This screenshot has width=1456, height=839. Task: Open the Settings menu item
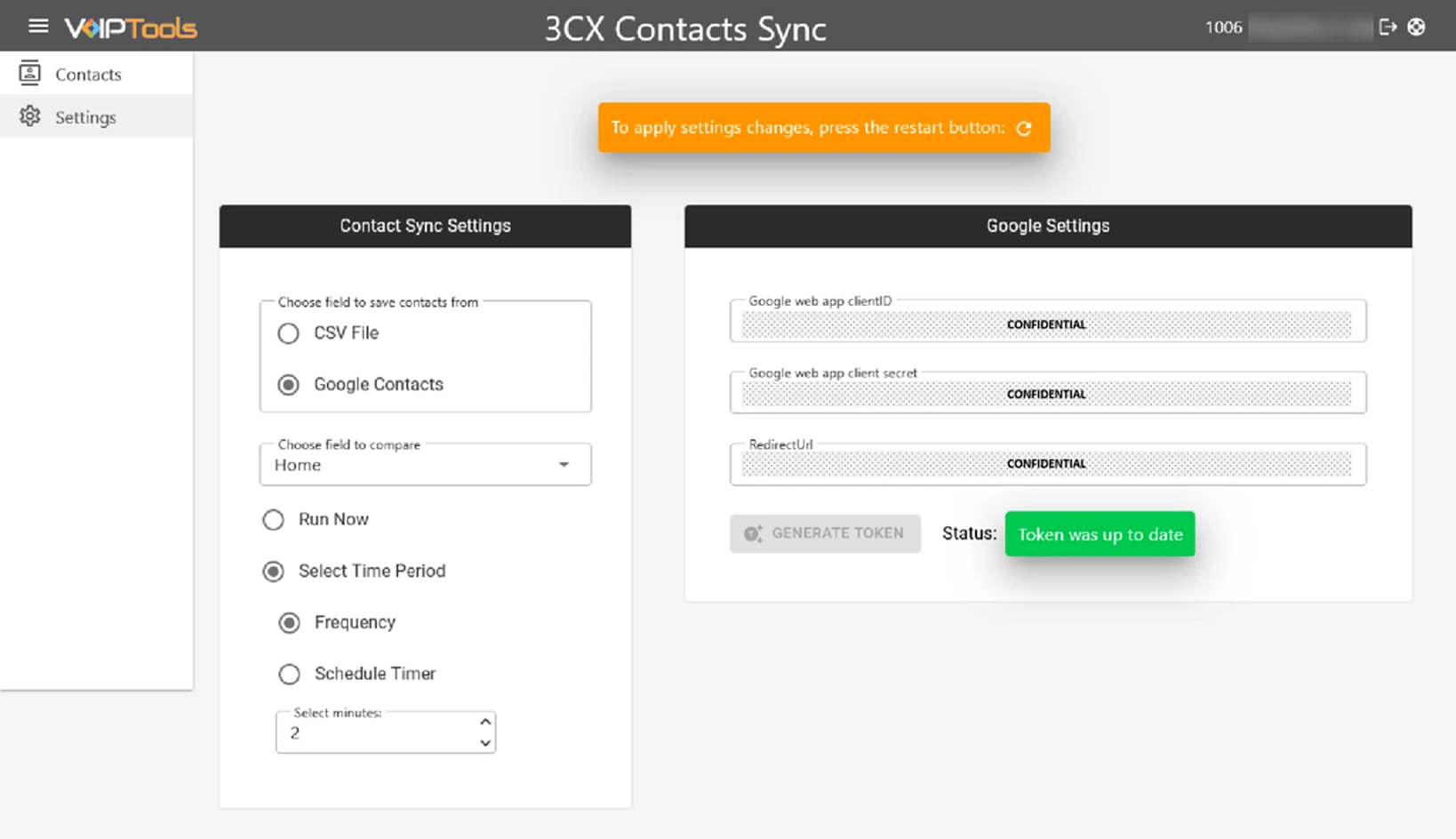[x=96, y=116]
